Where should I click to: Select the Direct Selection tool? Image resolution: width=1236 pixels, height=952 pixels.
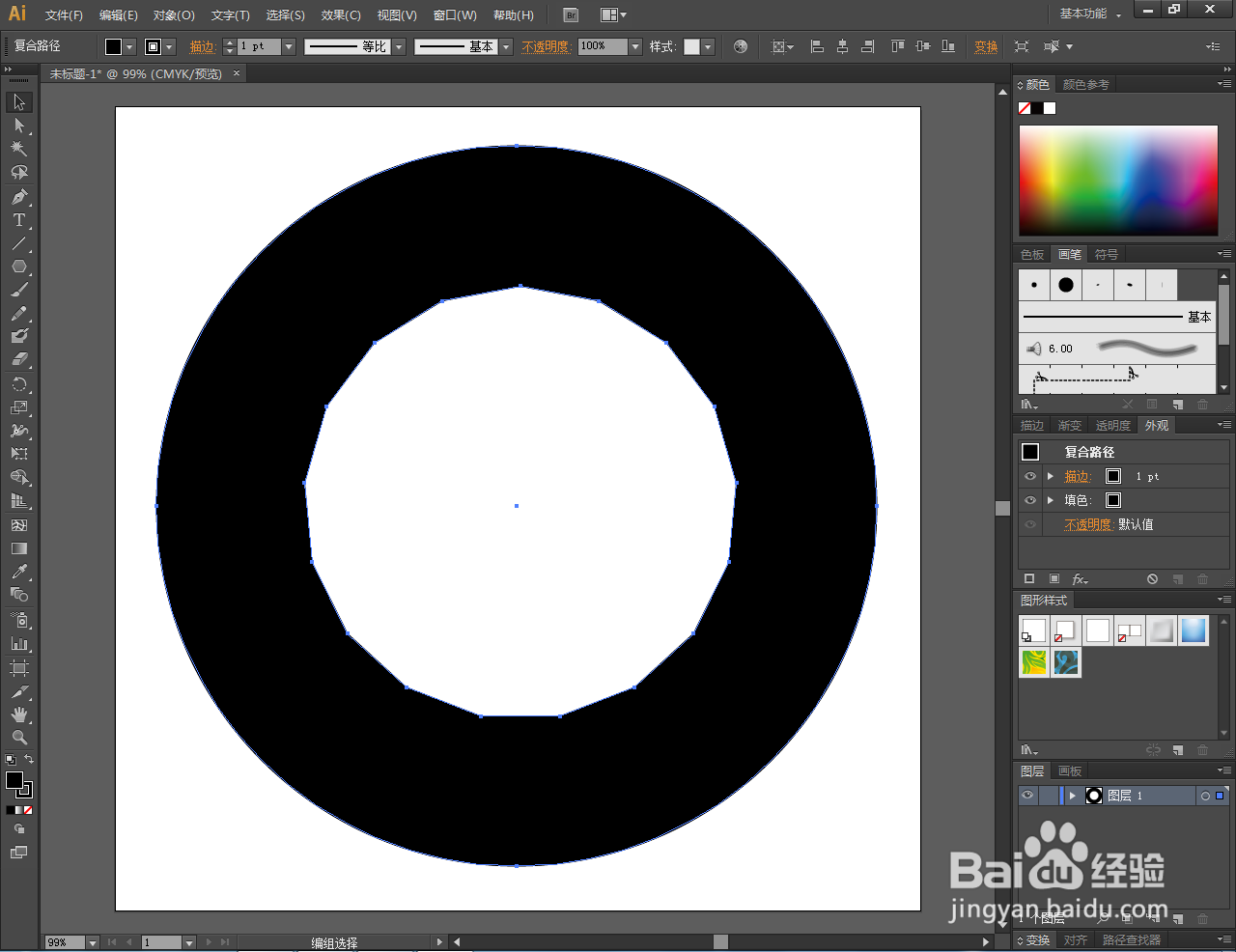point(18,126)
